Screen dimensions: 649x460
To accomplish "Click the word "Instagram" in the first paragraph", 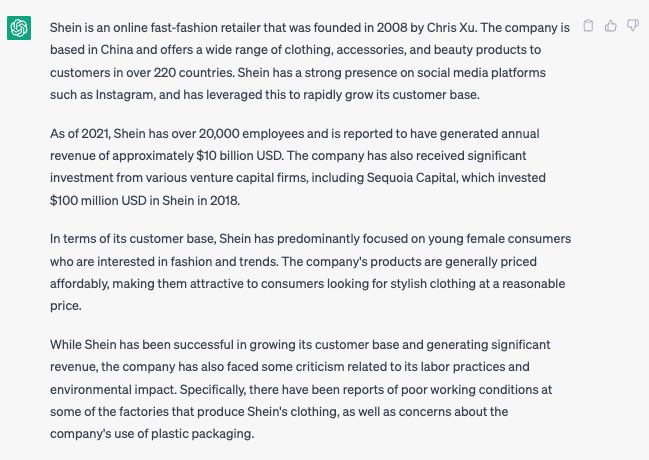I will tap(123, 94).
